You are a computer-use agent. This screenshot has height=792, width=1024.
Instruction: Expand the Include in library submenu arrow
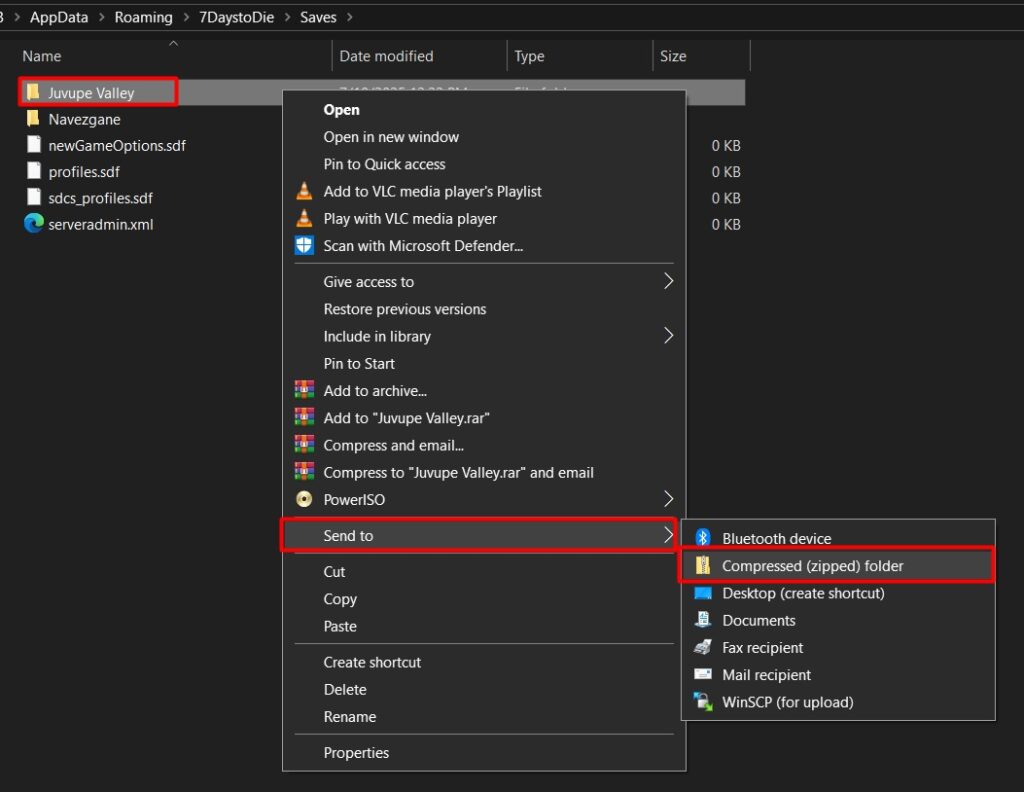click(x=668, y=336)
